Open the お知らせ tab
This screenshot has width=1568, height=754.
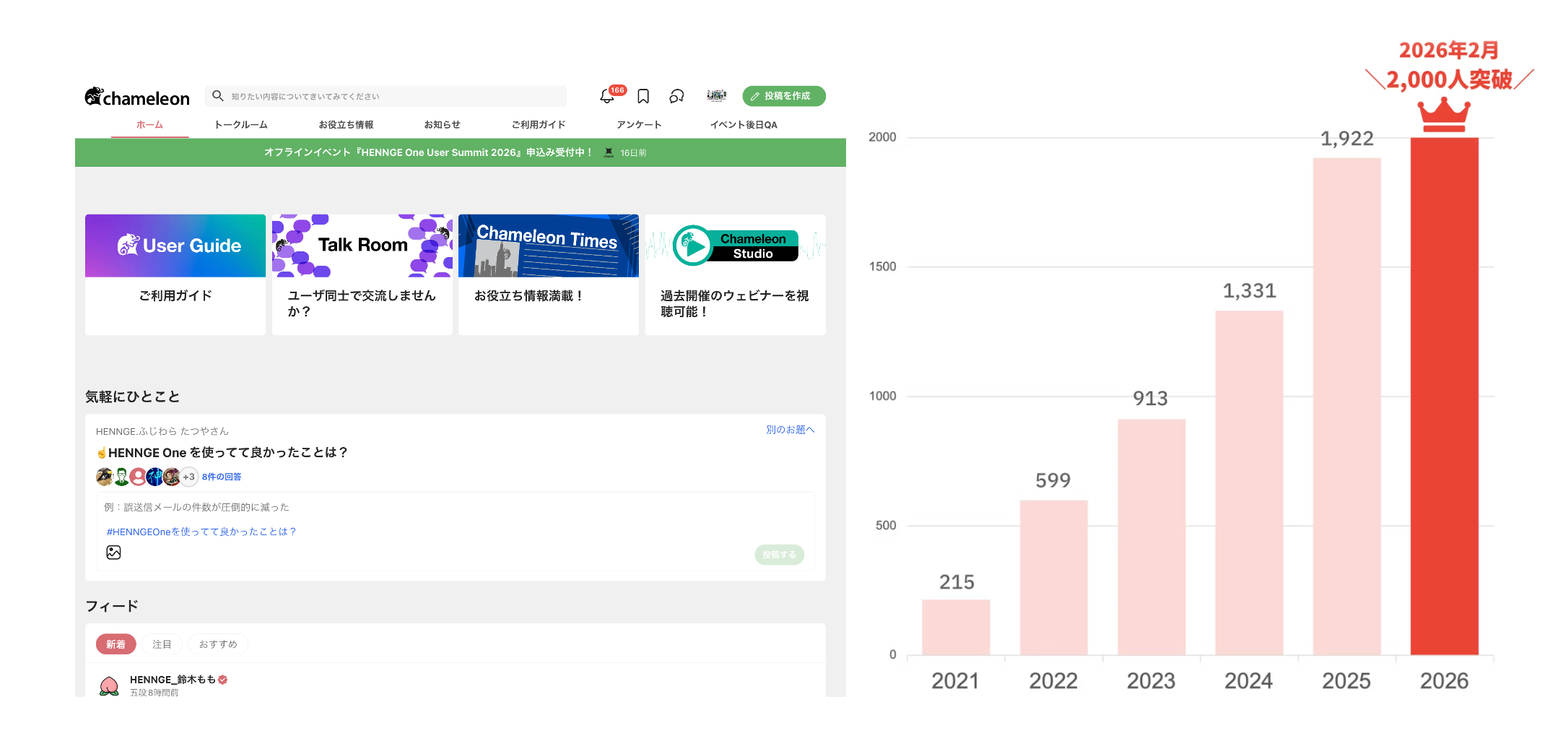442,125
